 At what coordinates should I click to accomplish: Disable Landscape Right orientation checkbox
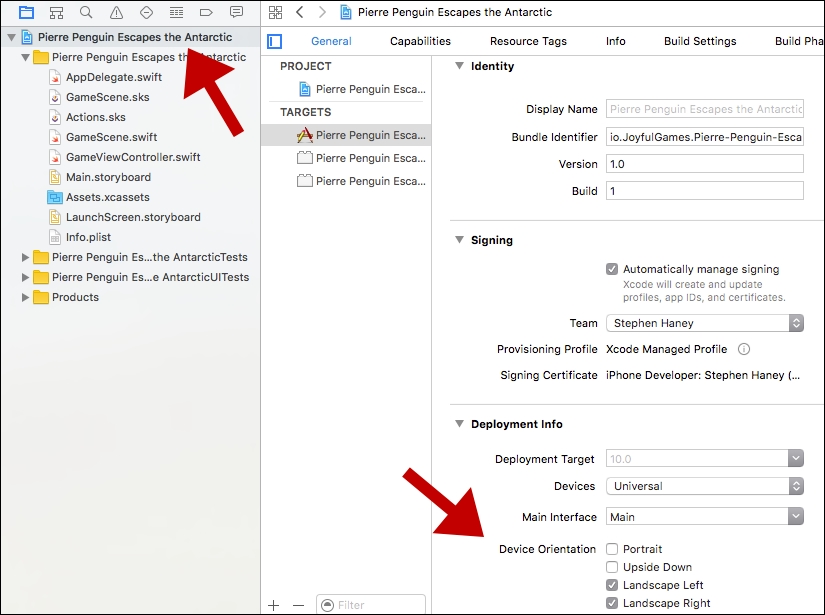[x=611, y=603]
